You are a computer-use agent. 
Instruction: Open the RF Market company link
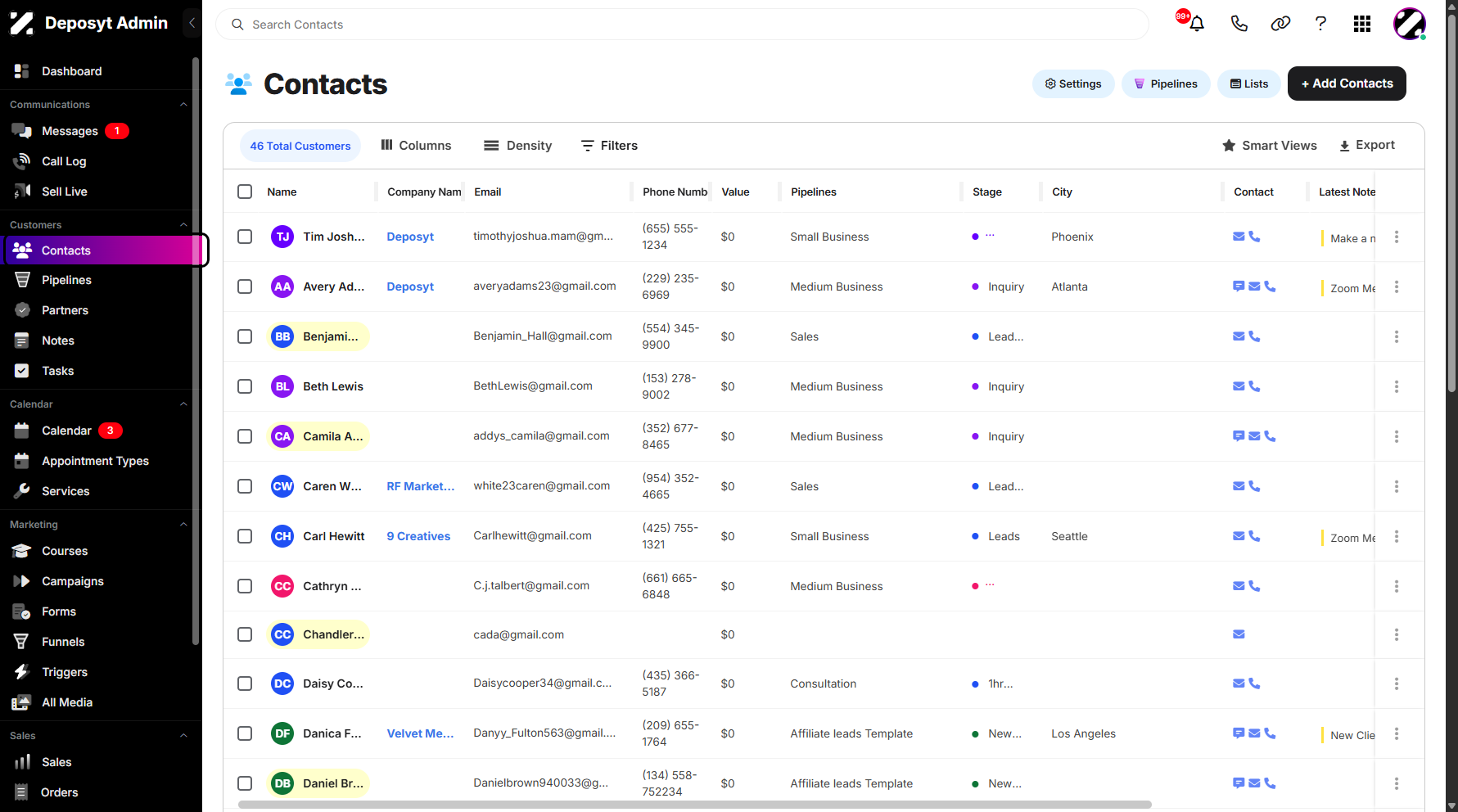point(421,486)
